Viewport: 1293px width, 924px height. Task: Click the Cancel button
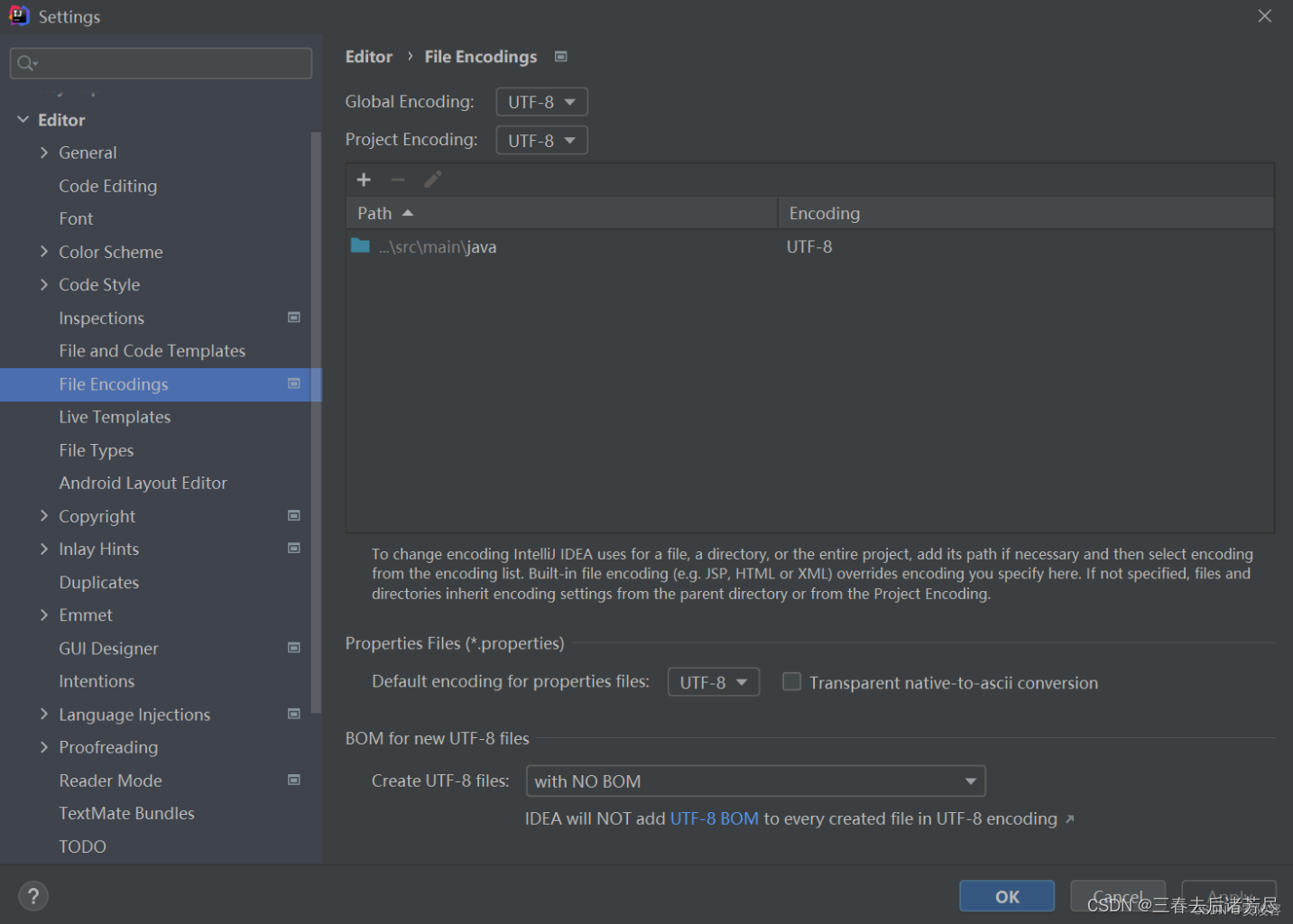pos(1118,896)
